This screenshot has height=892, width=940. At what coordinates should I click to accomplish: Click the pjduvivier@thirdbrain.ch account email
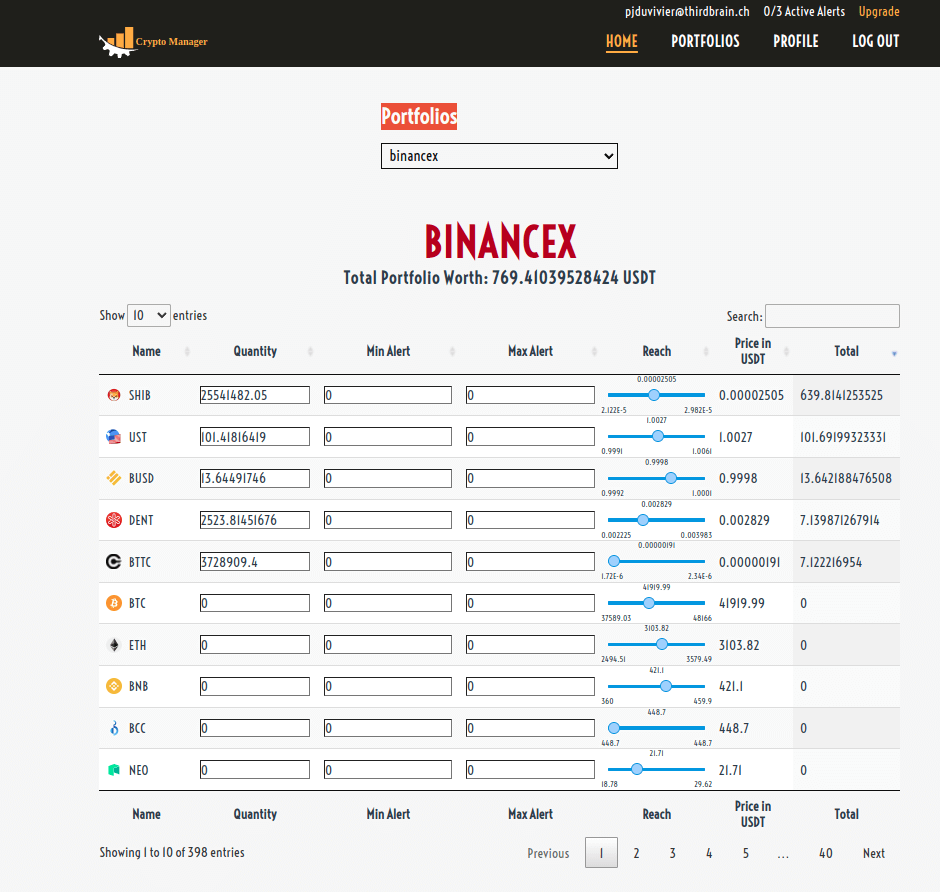click(687, 11)
